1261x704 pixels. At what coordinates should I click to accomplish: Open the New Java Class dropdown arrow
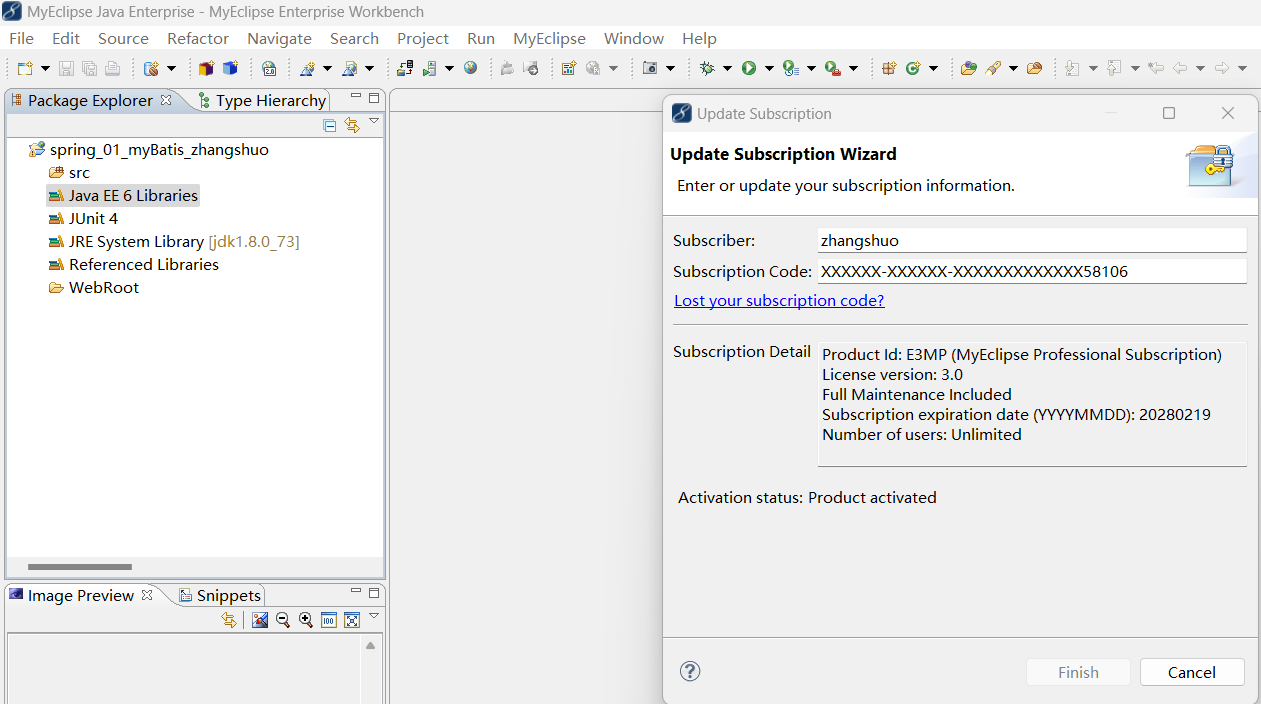tap(933, 69)
